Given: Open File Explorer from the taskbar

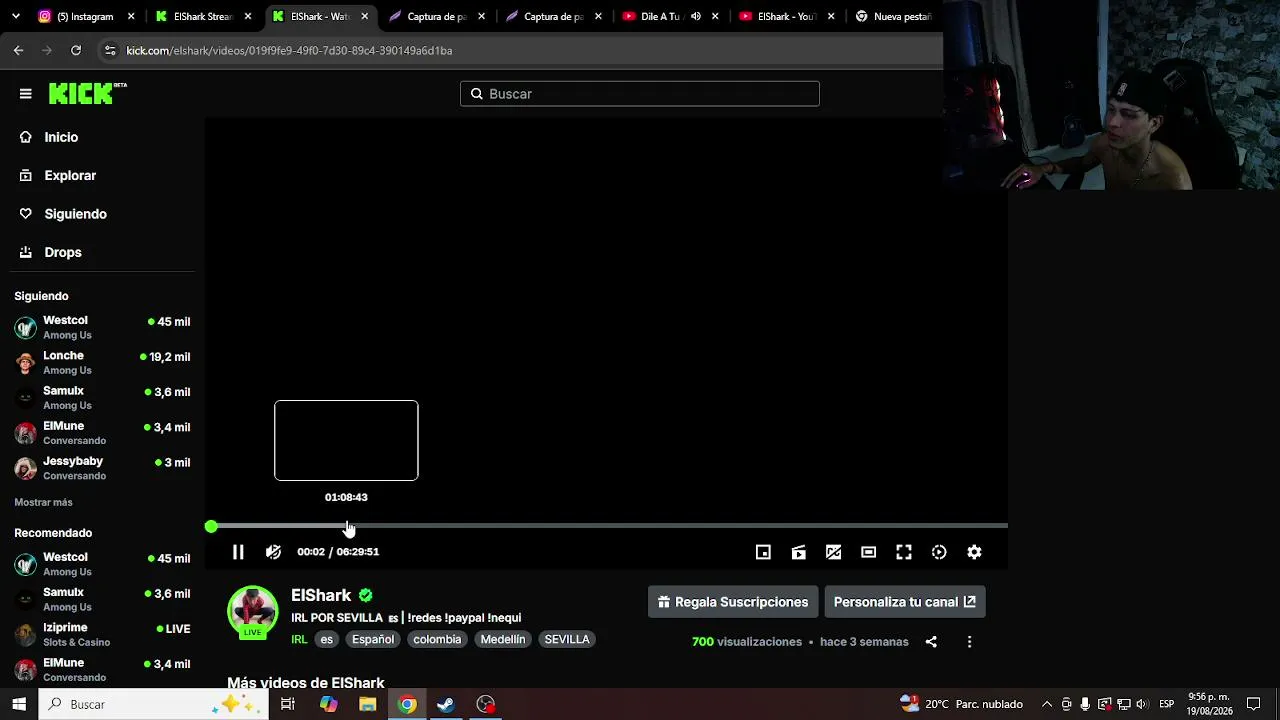Looking at the screenshot, I should (368, 704).
